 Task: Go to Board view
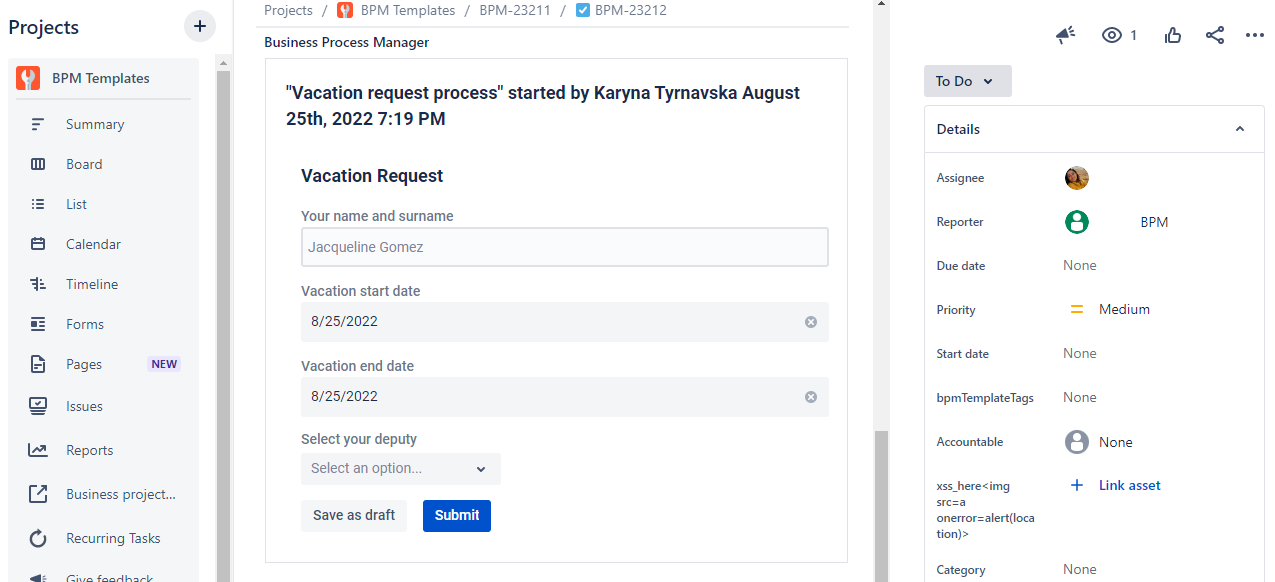pyautogui.click(x=84, y=164)
